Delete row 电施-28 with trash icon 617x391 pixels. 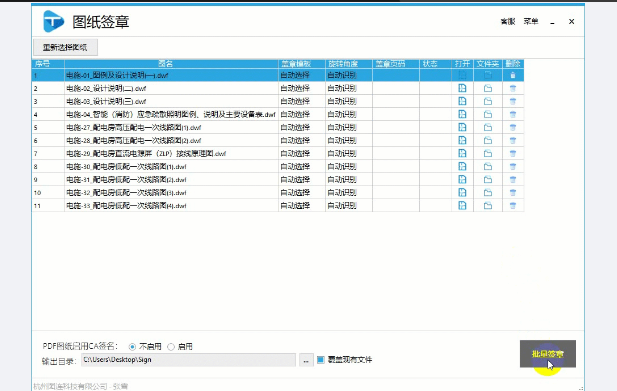(513, 140)
